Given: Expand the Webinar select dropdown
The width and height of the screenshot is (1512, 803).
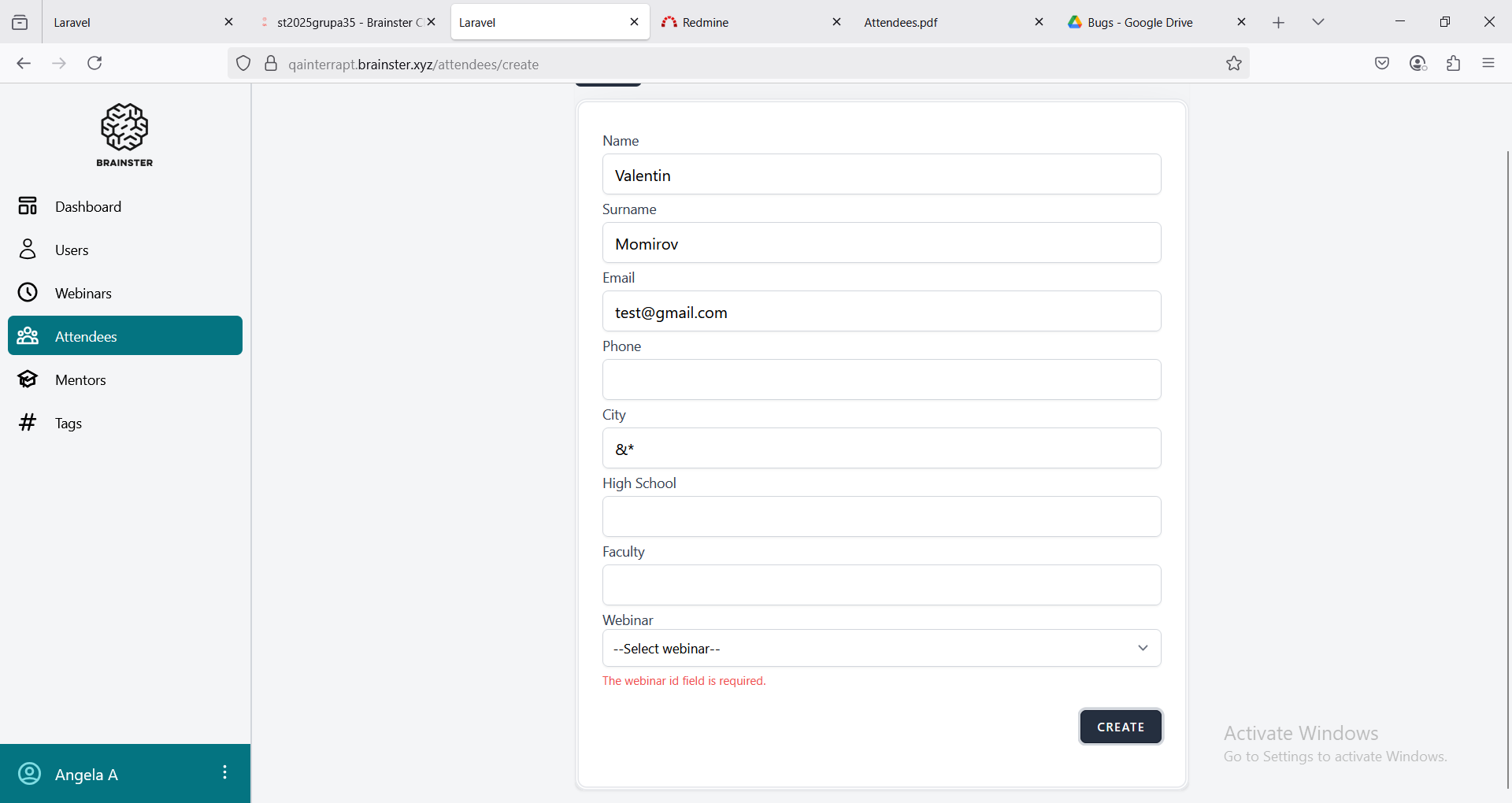Looking at the screenshot, I should click(x=881, y=648).
